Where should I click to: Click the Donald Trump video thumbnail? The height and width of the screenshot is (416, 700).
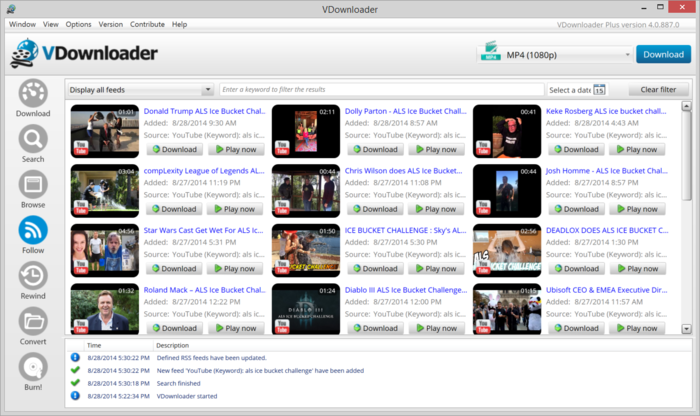(x=105, y=131)
